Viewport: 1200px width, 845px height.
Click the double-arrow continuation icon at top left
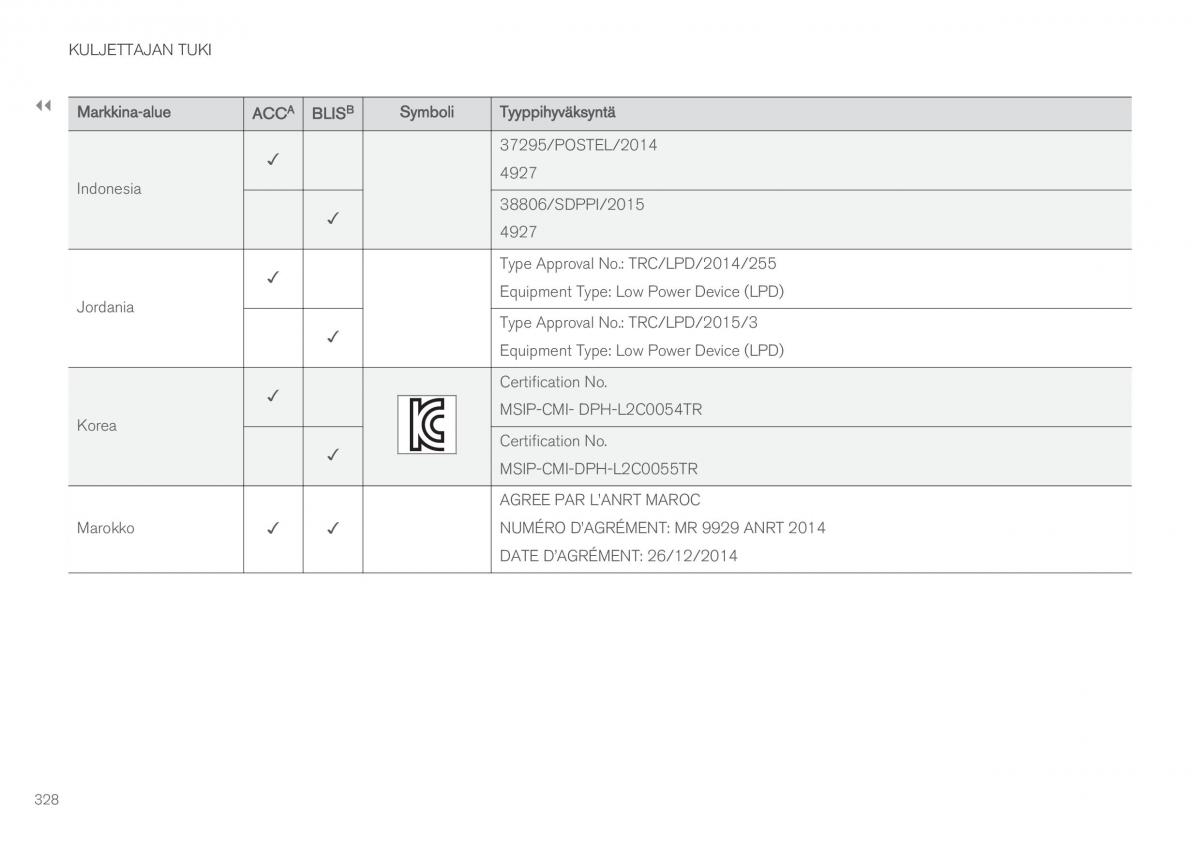[43, 106]
